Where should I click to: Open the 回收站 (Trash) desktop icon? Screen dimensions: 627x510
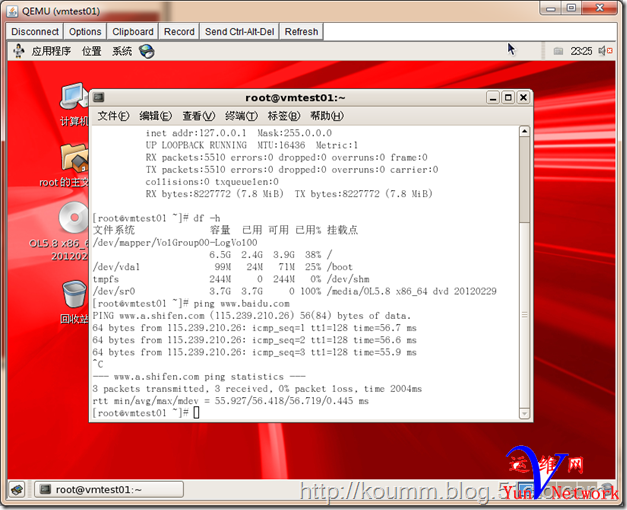[74, 302]
